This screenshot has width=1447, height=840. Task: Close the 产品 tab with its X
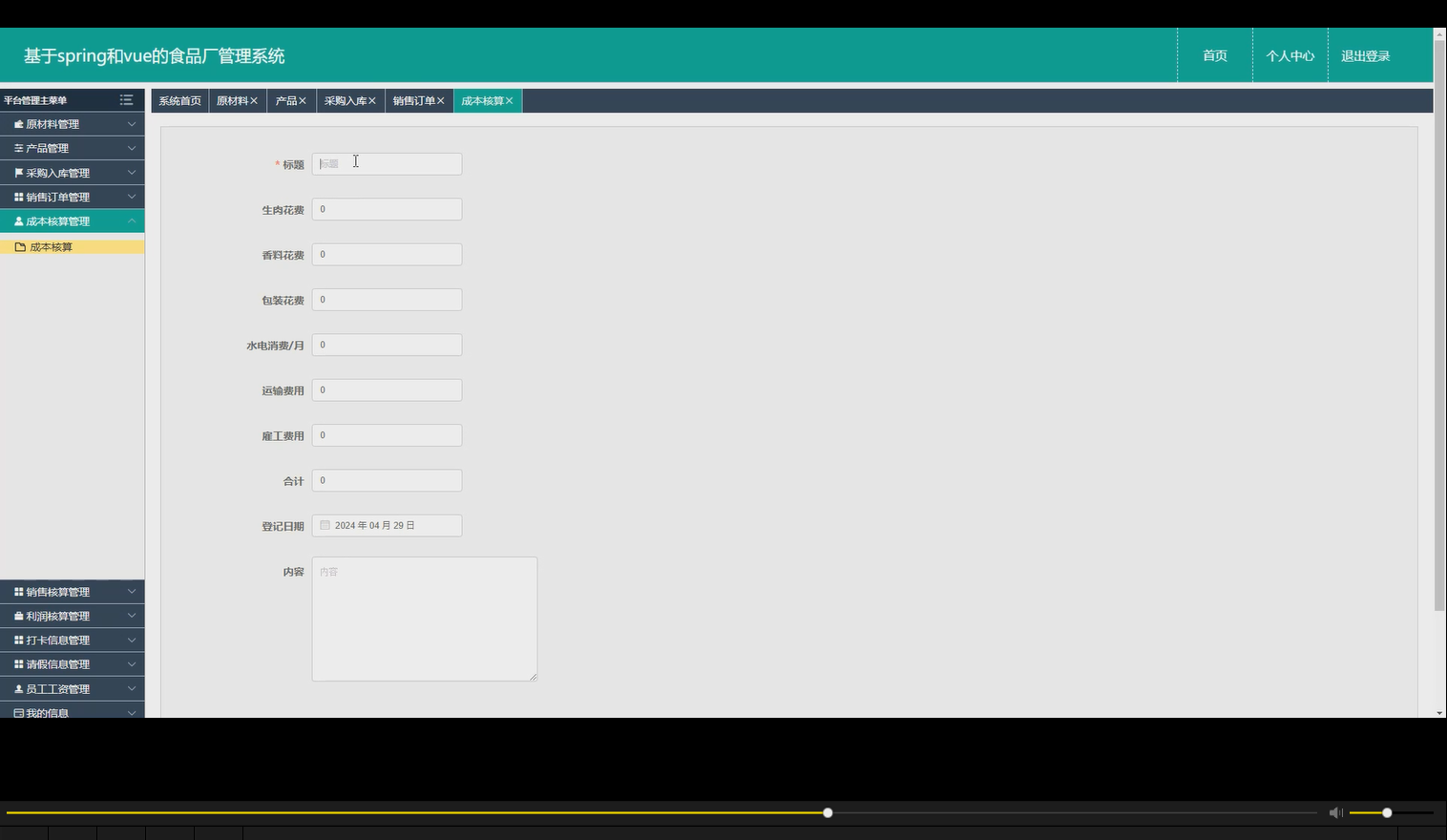tap(303, 101)
